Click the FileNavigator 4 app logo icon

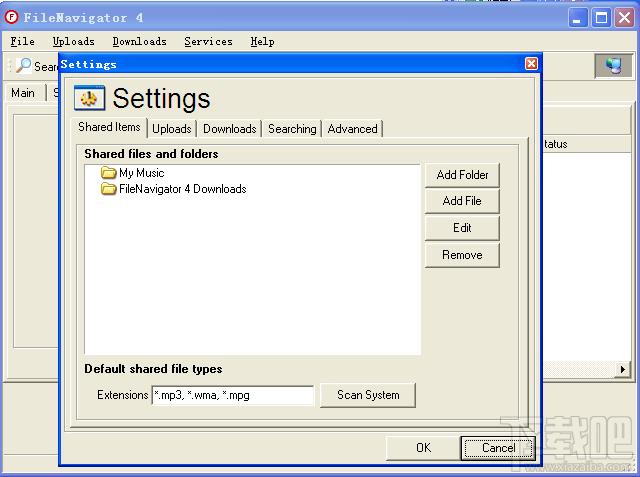(11, 17)
